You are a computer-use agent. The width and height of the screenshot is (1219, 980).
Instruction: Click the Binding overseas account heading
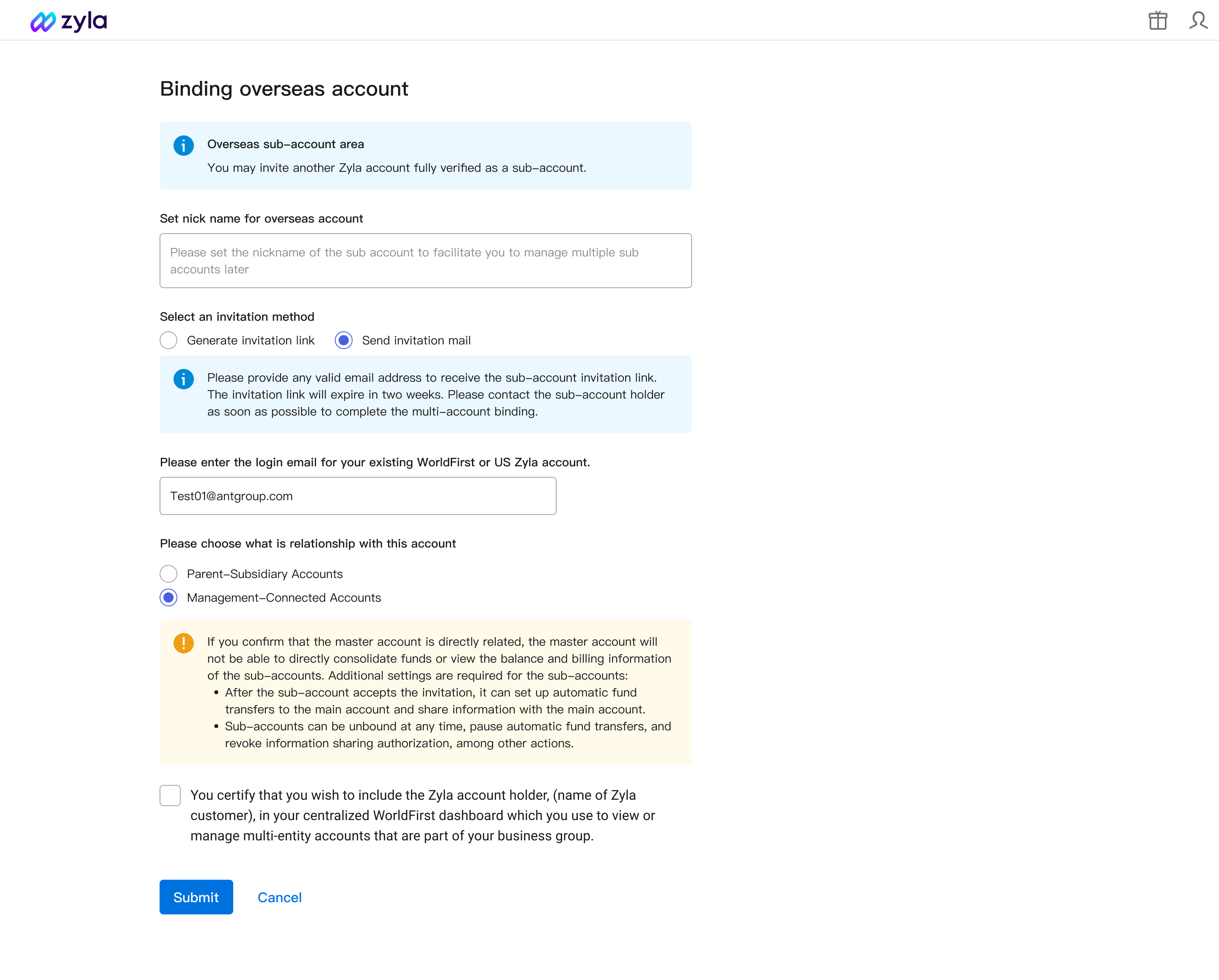point(284,89)
